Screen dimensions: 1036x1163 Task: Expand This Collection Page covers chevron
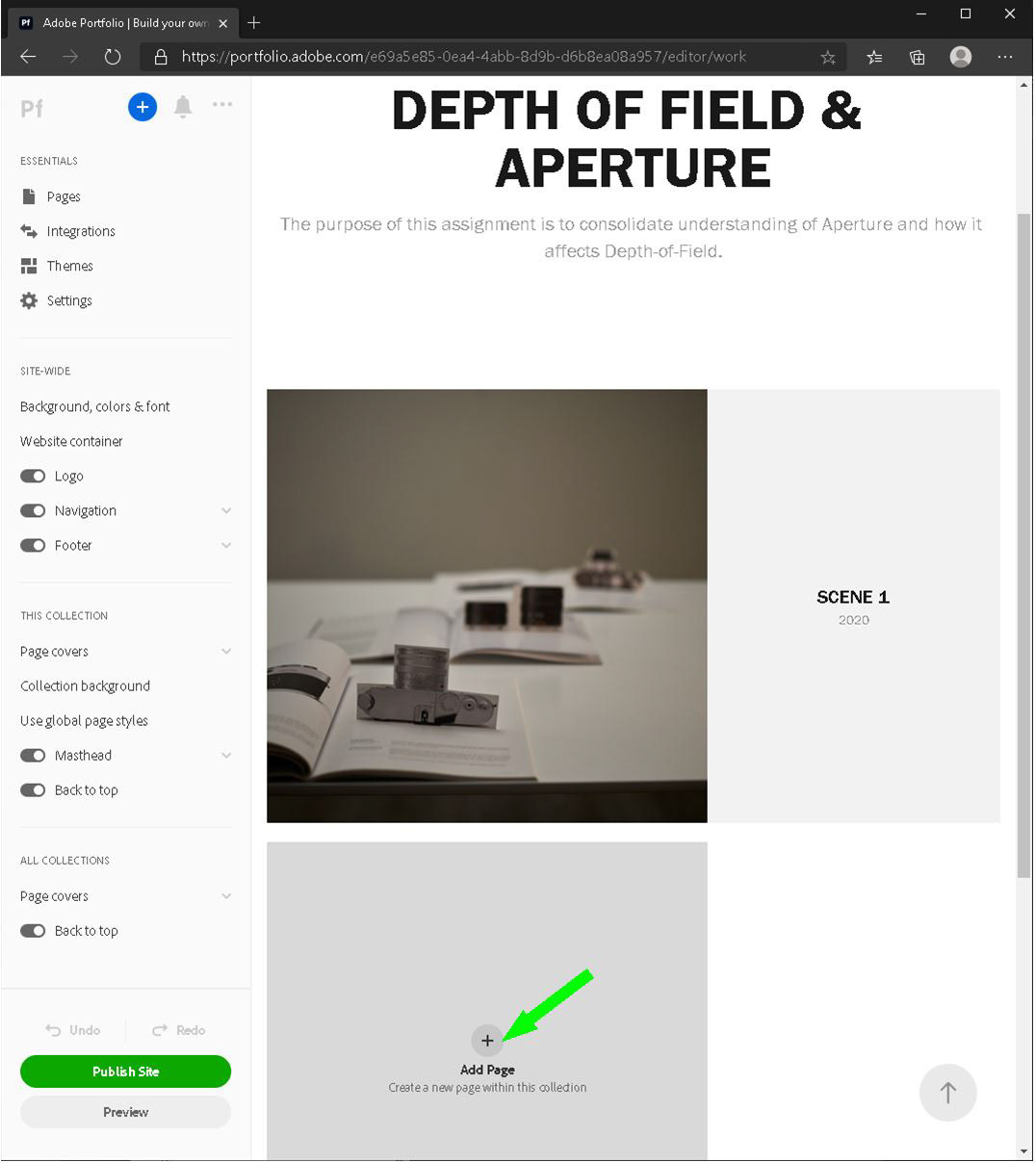coord(226,651)
